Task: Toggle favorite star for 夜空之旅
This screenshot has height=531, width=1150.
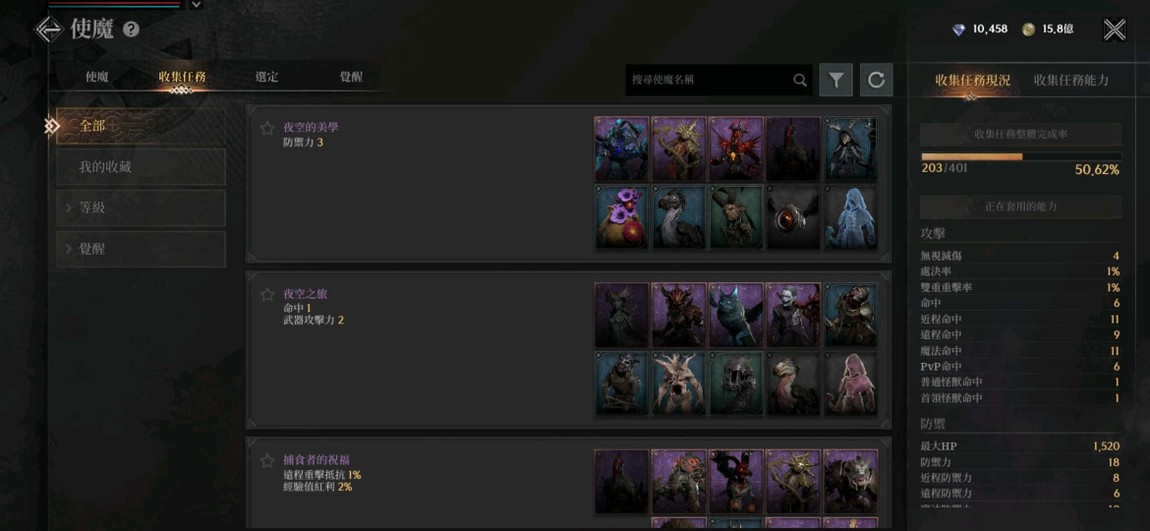Action: click(x=267, y=295)
